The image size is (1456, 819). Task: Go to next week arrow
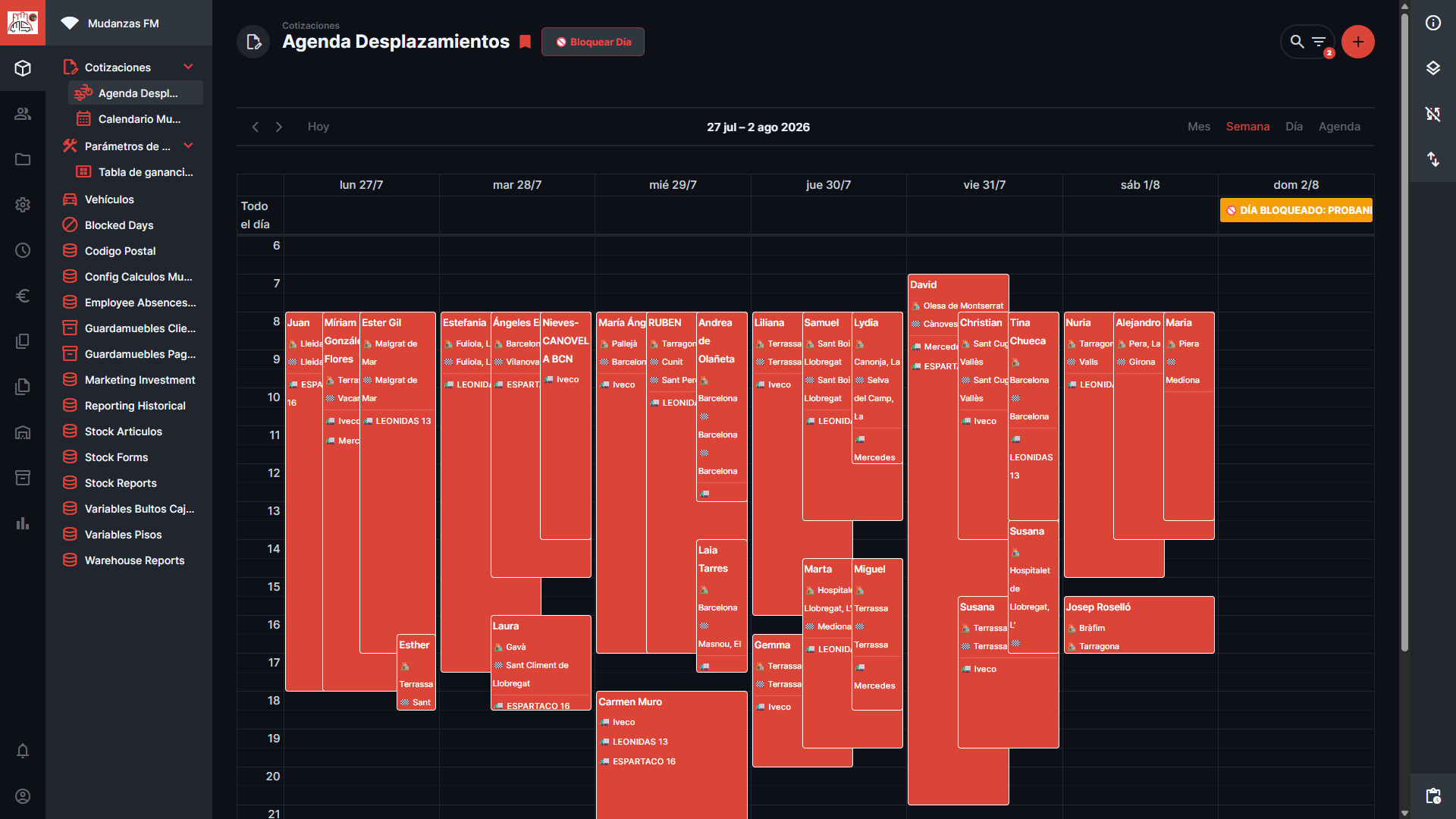coord(279,127)
